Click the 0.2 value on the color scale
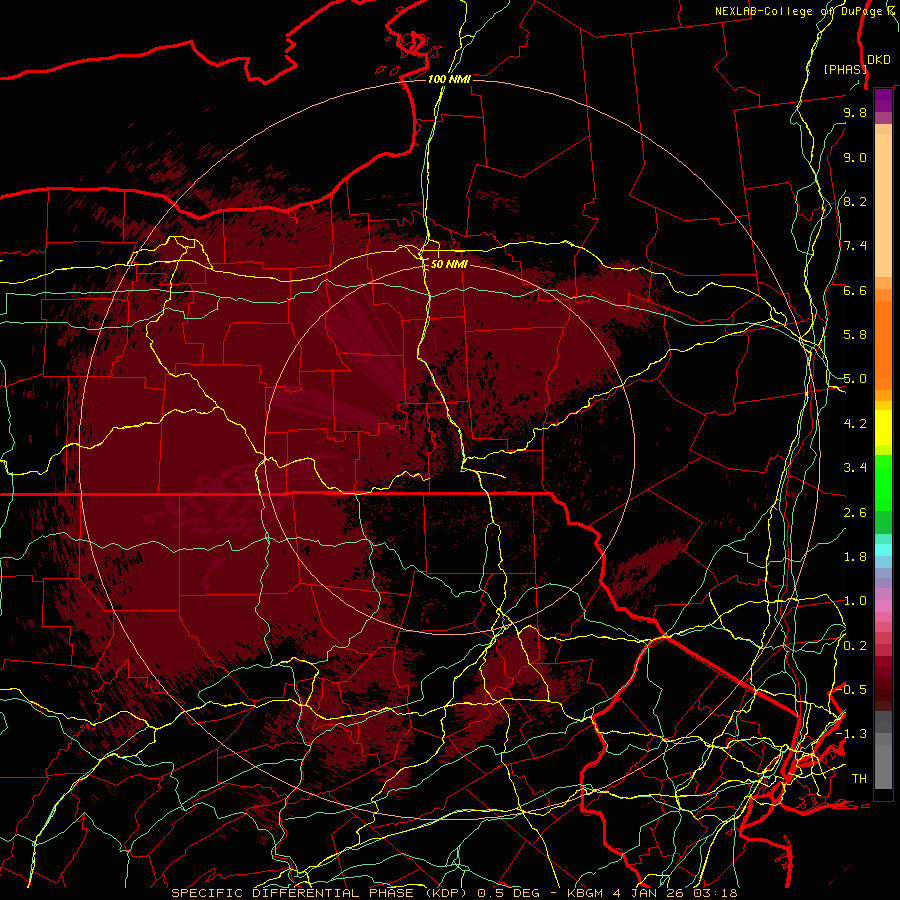The image size is (900, 900). pyautogui.click(x=855, y=645)
